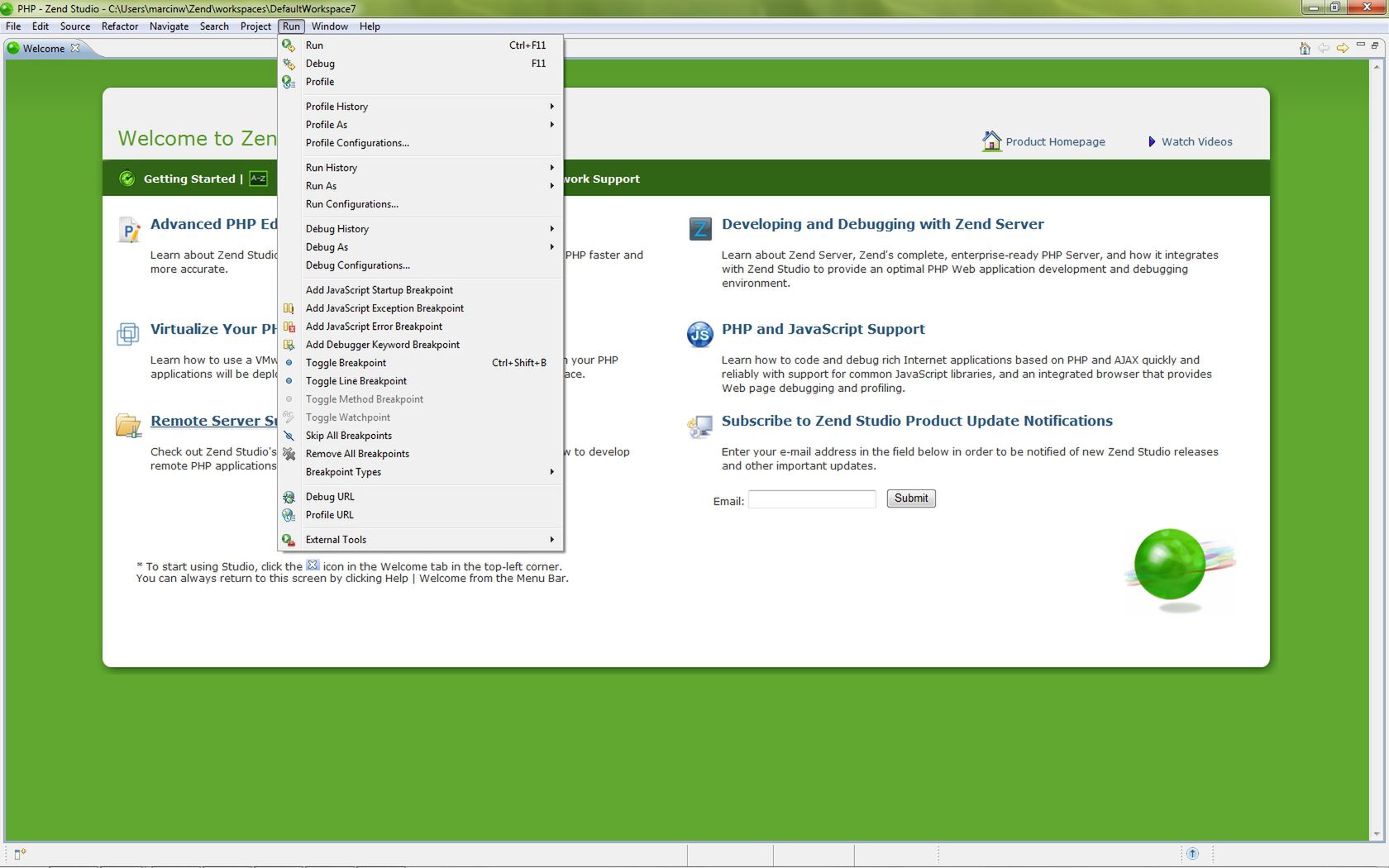Screen dimensions: 1389x868
Task: Open the Watch Videos link
Action: point(1196,142)
